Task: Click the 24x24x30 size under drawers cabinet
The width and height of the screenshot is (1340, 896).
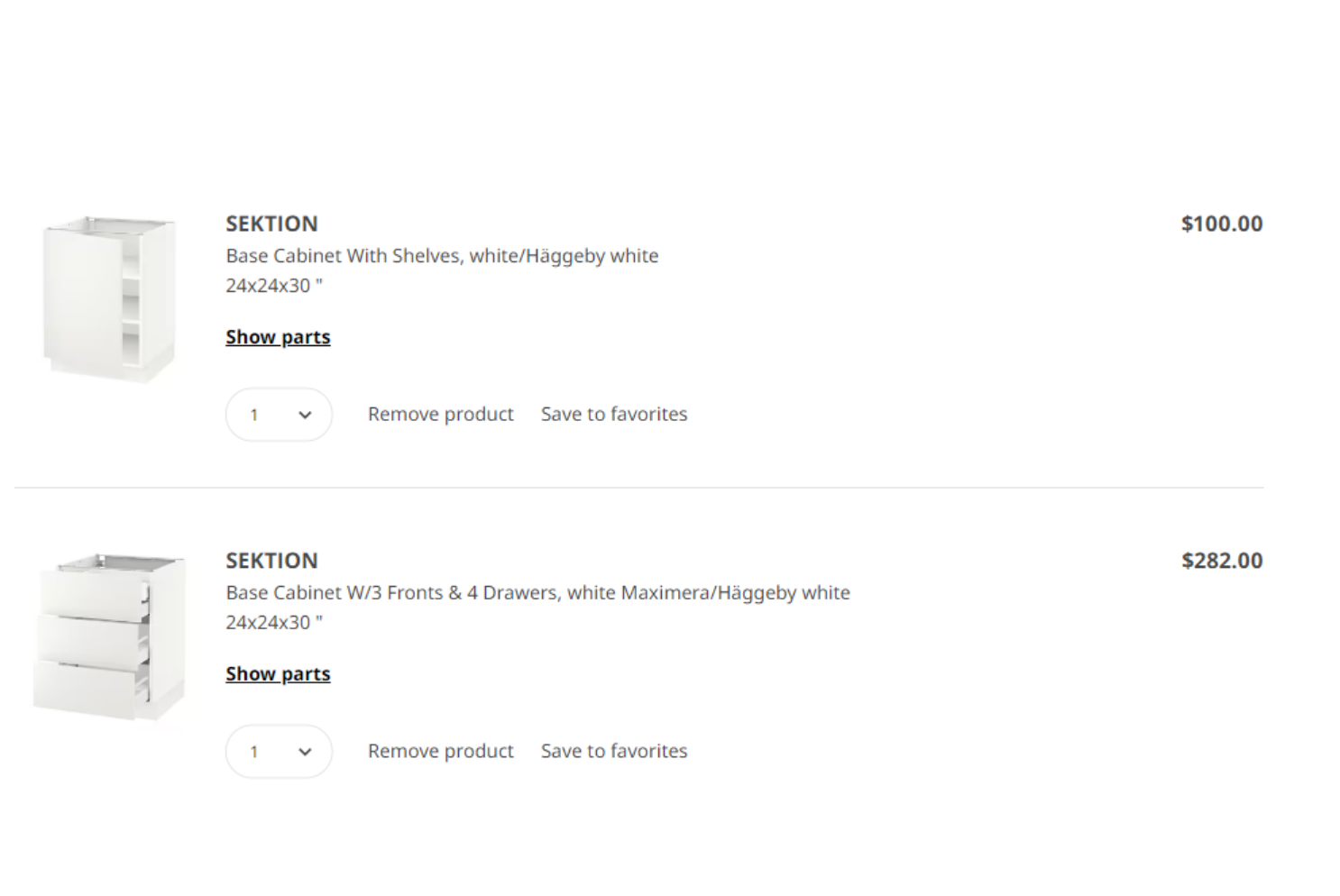Action: click(273, 623)
